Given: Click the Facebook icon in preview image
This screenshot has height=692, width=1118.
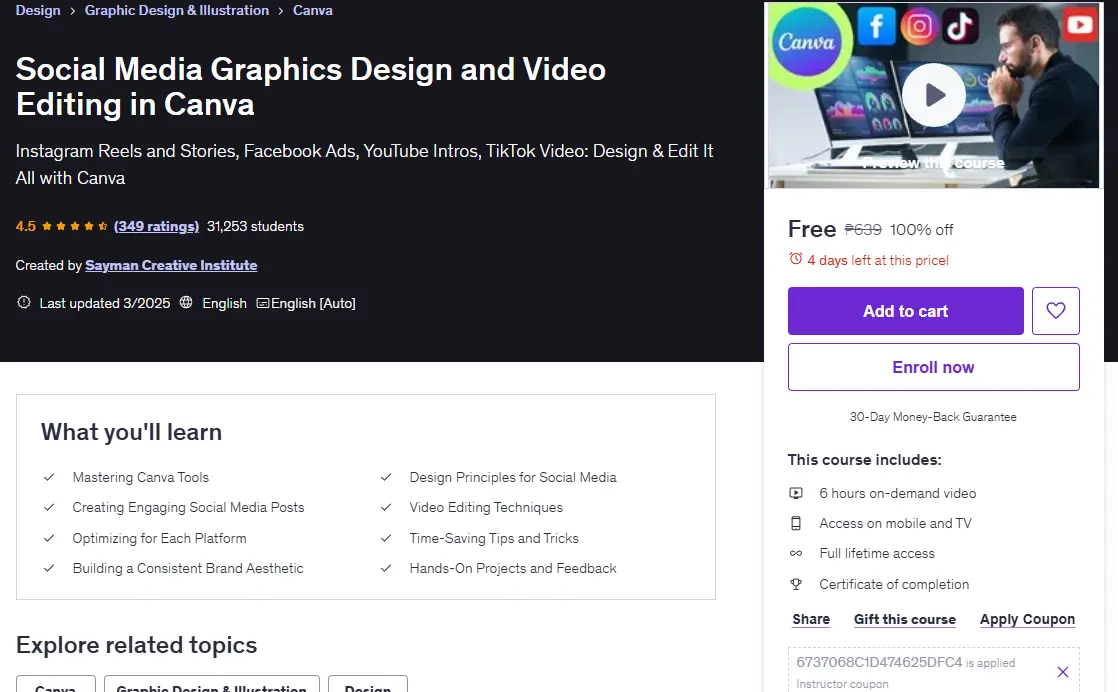Looking at the screenshot, I should (876, 26).
